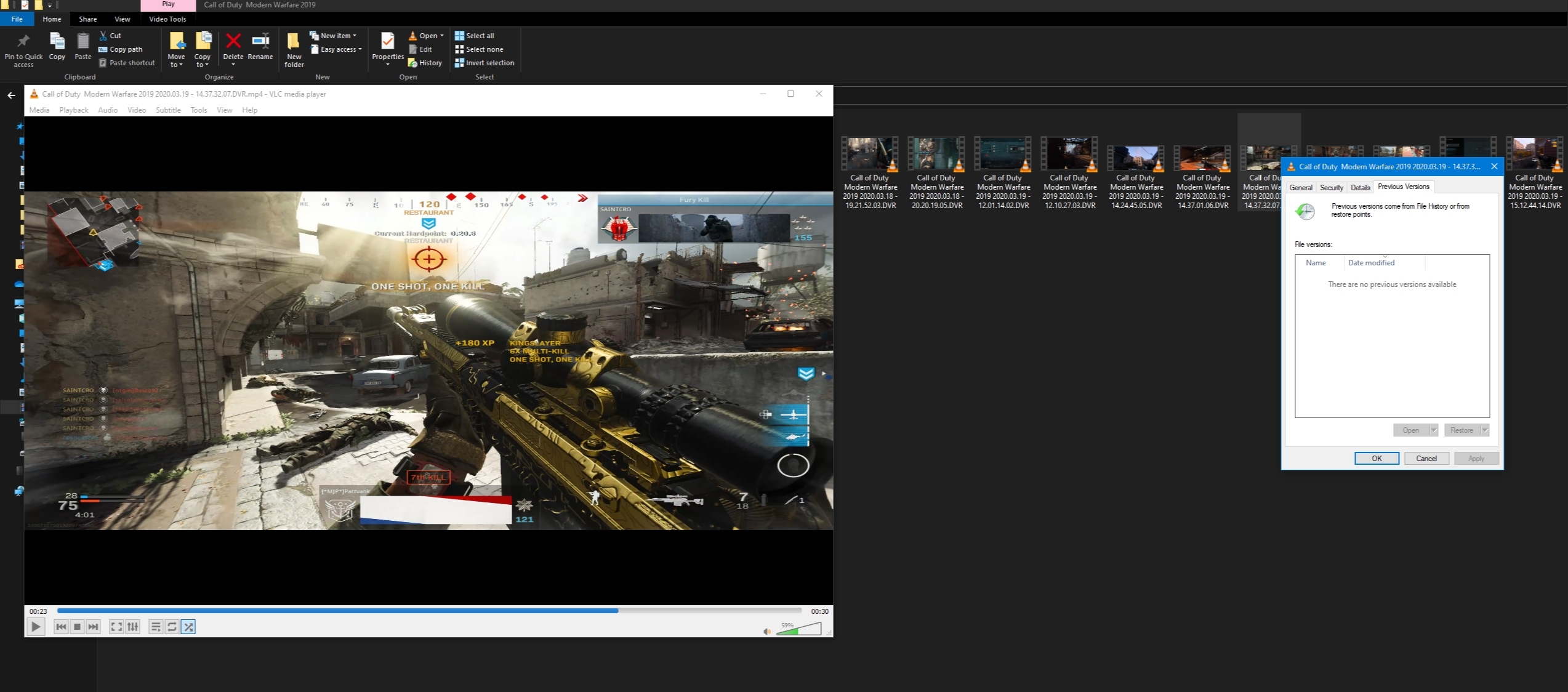Skip to next media in VLC
The image size is (1568, 692).
point(93,627)
